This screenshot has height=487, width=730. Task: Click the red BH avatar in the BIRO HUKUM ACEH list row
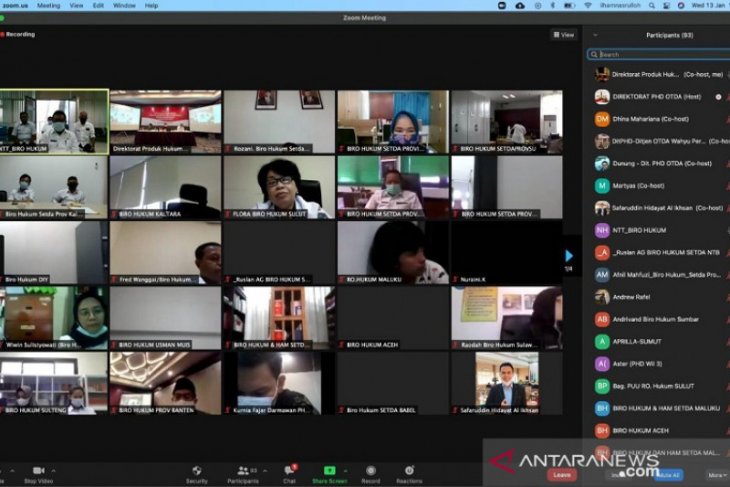[602, 431]
